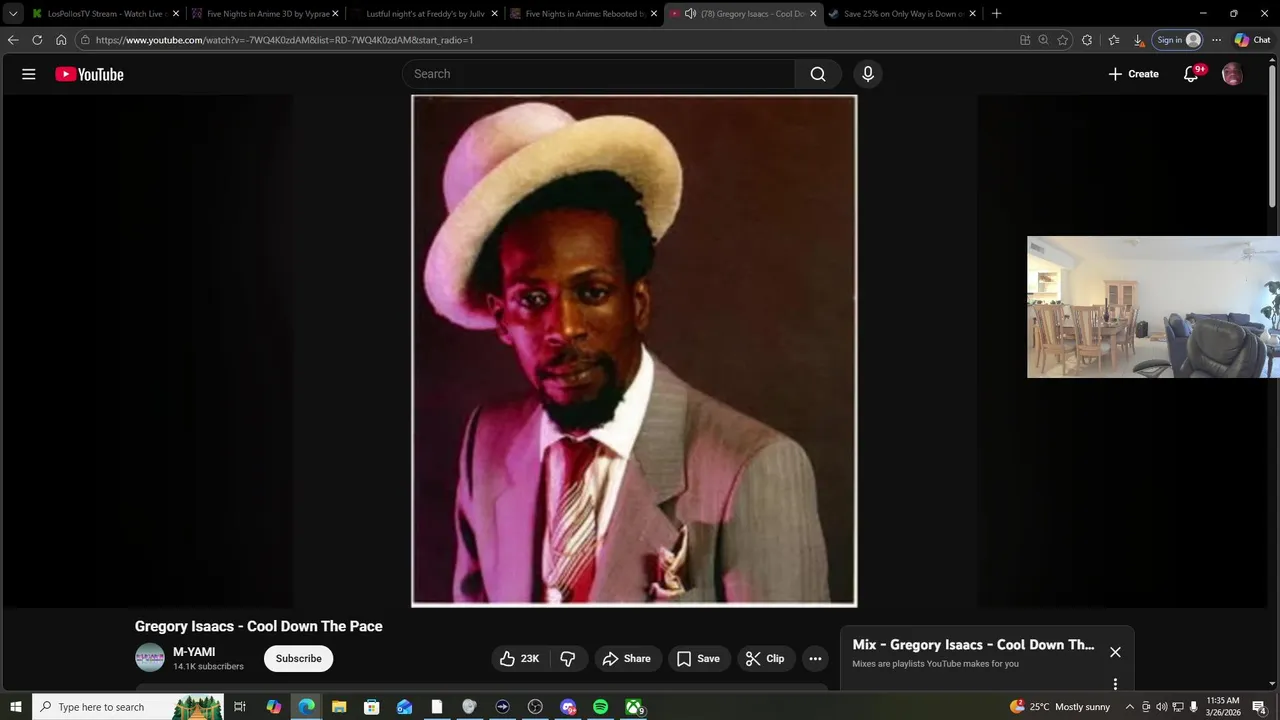Close the LosPollosTV Stream tab

tap(176, 14)
